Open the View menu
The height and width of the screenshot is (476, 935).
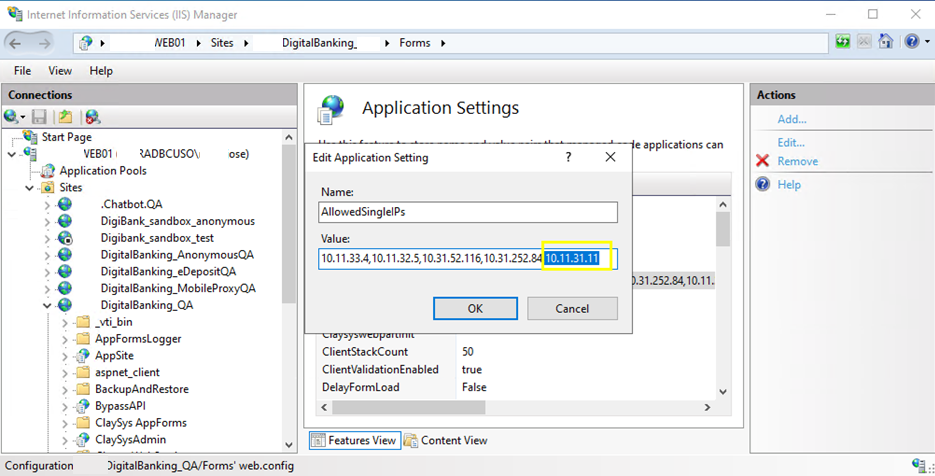tap(60, 71)
